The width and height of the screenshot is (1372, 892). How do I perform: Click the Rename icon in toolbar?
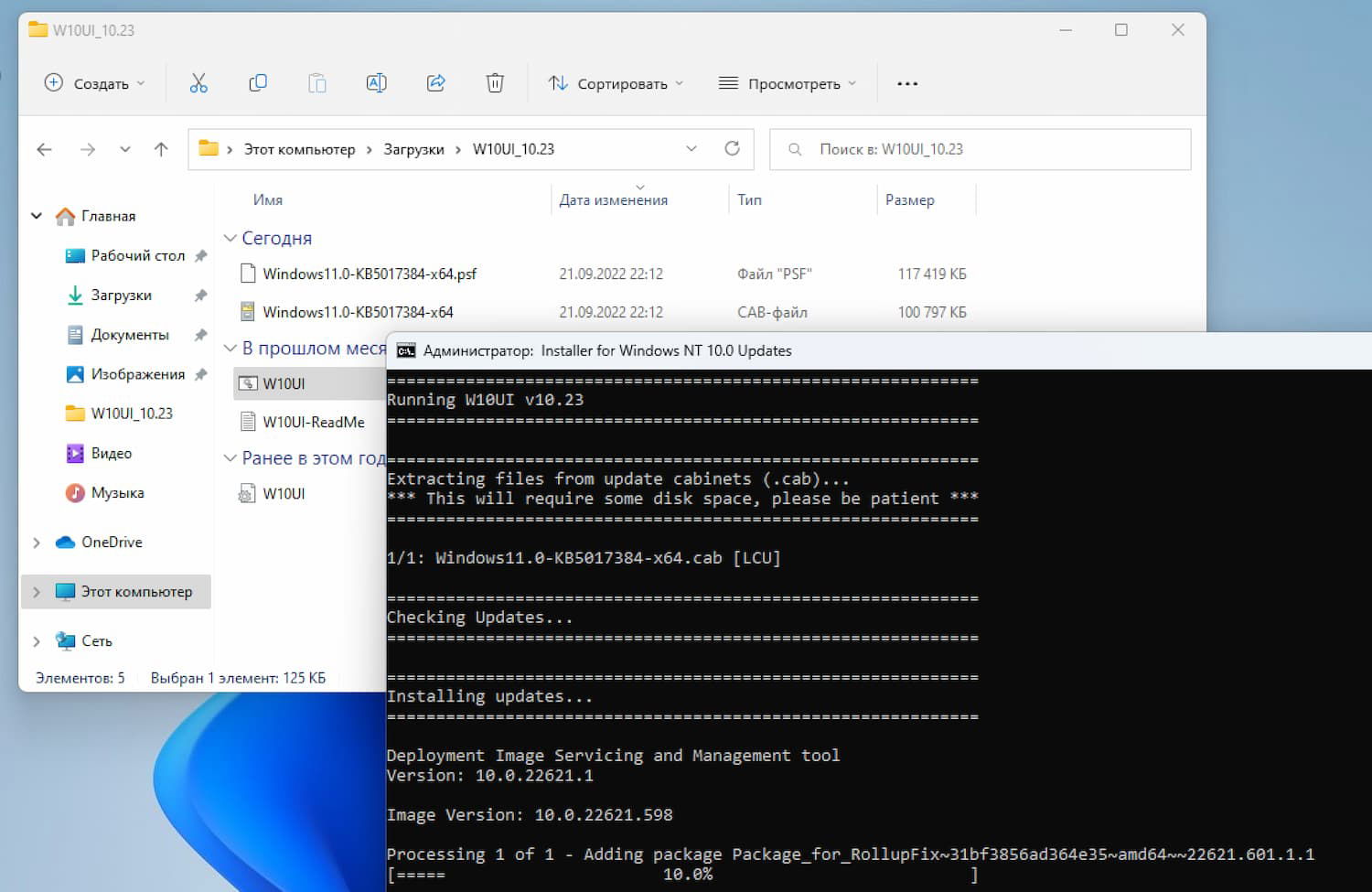click(376, 83)
